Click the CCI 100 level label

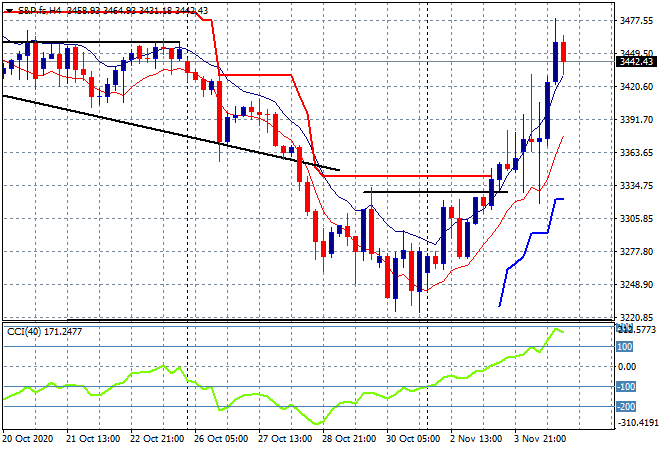coord(624,347)
